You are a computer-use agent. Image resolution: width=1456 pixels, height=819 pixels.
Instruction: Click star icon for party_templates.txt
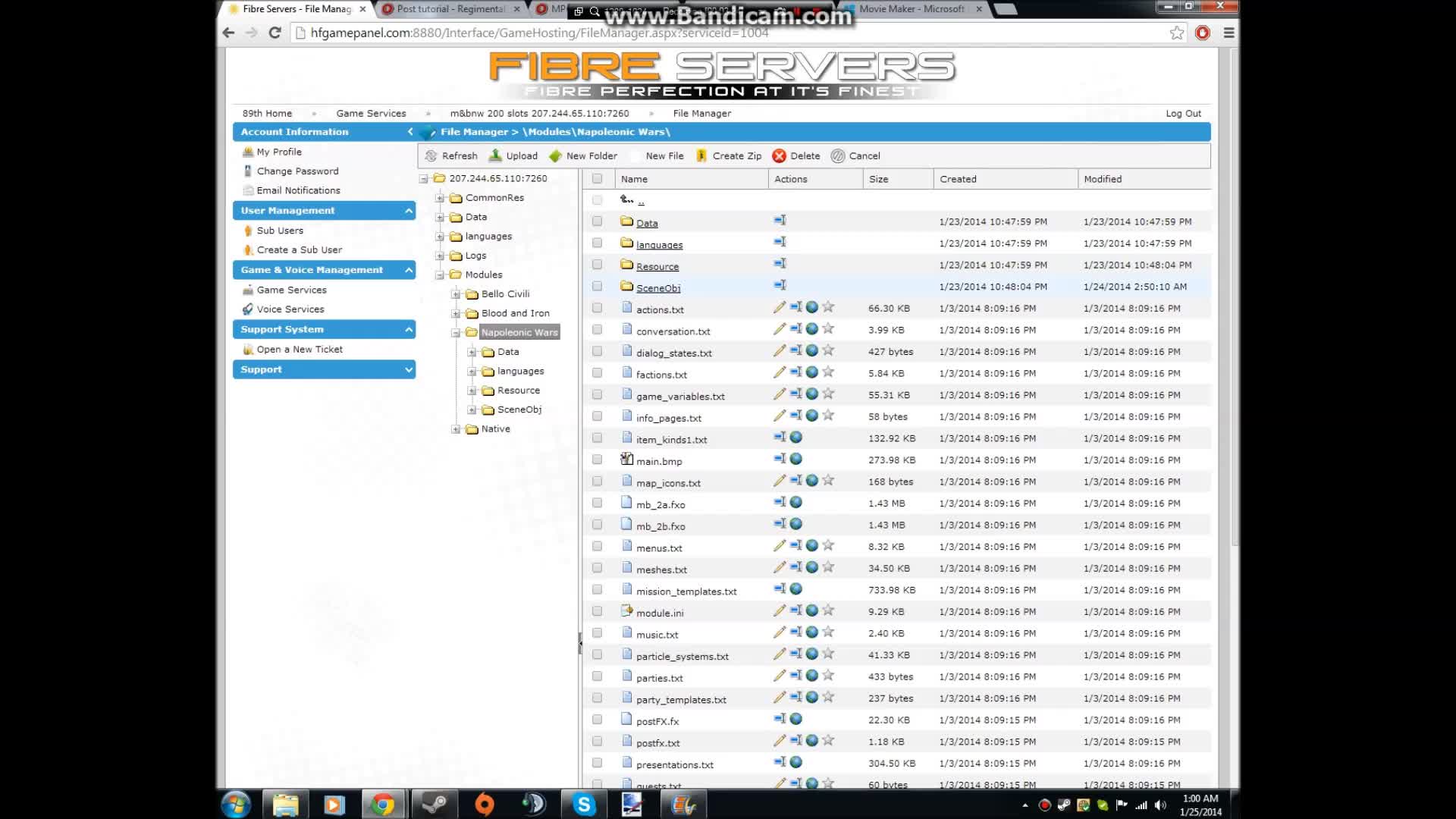click(828, 697)
